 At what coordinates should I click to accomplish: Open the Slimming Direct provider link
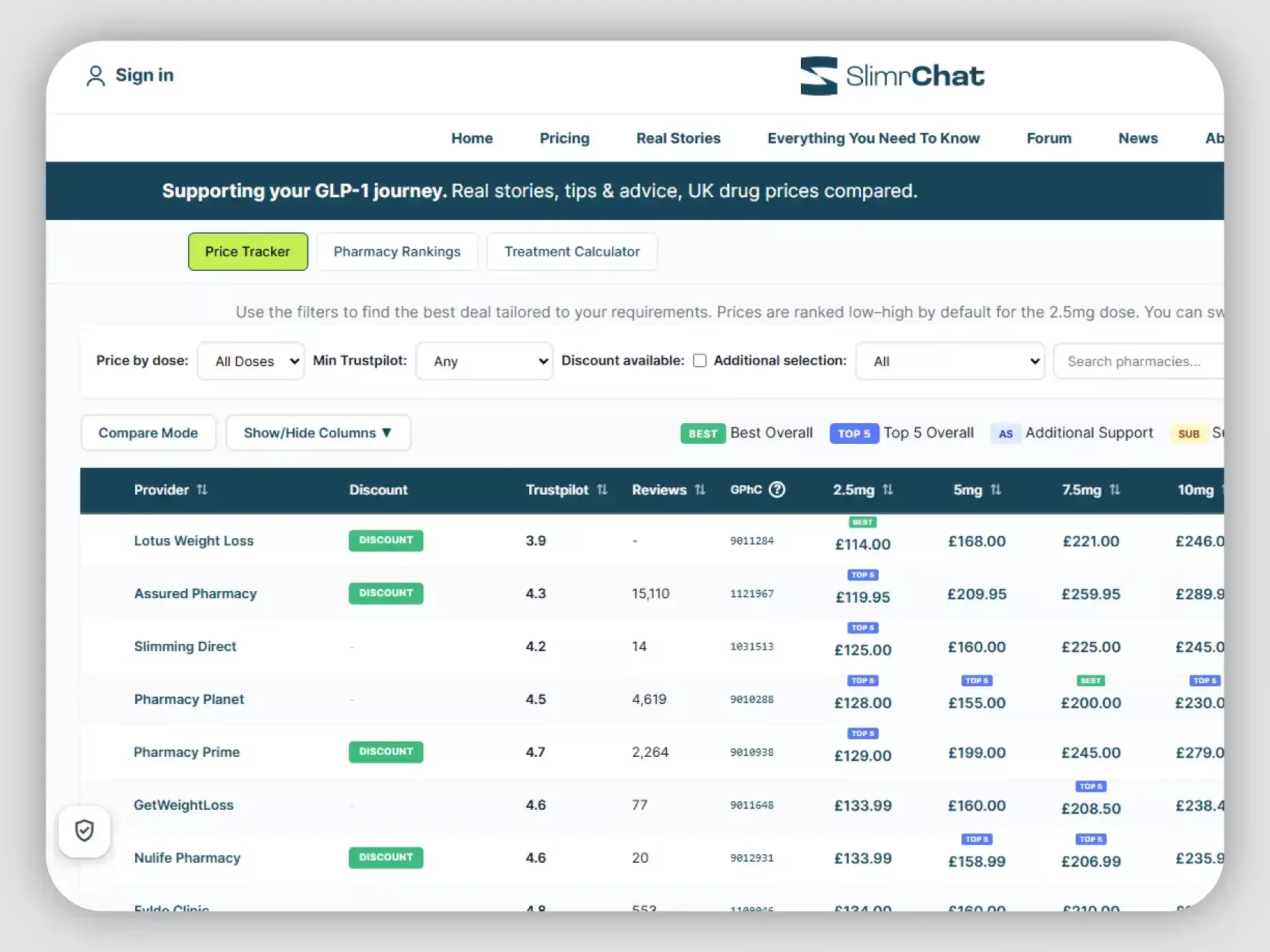(185, 647)
